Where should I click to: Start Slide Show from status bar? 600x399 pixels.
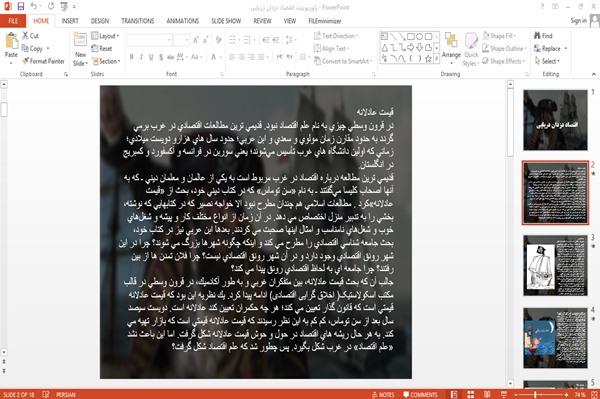tap(504, 394)
